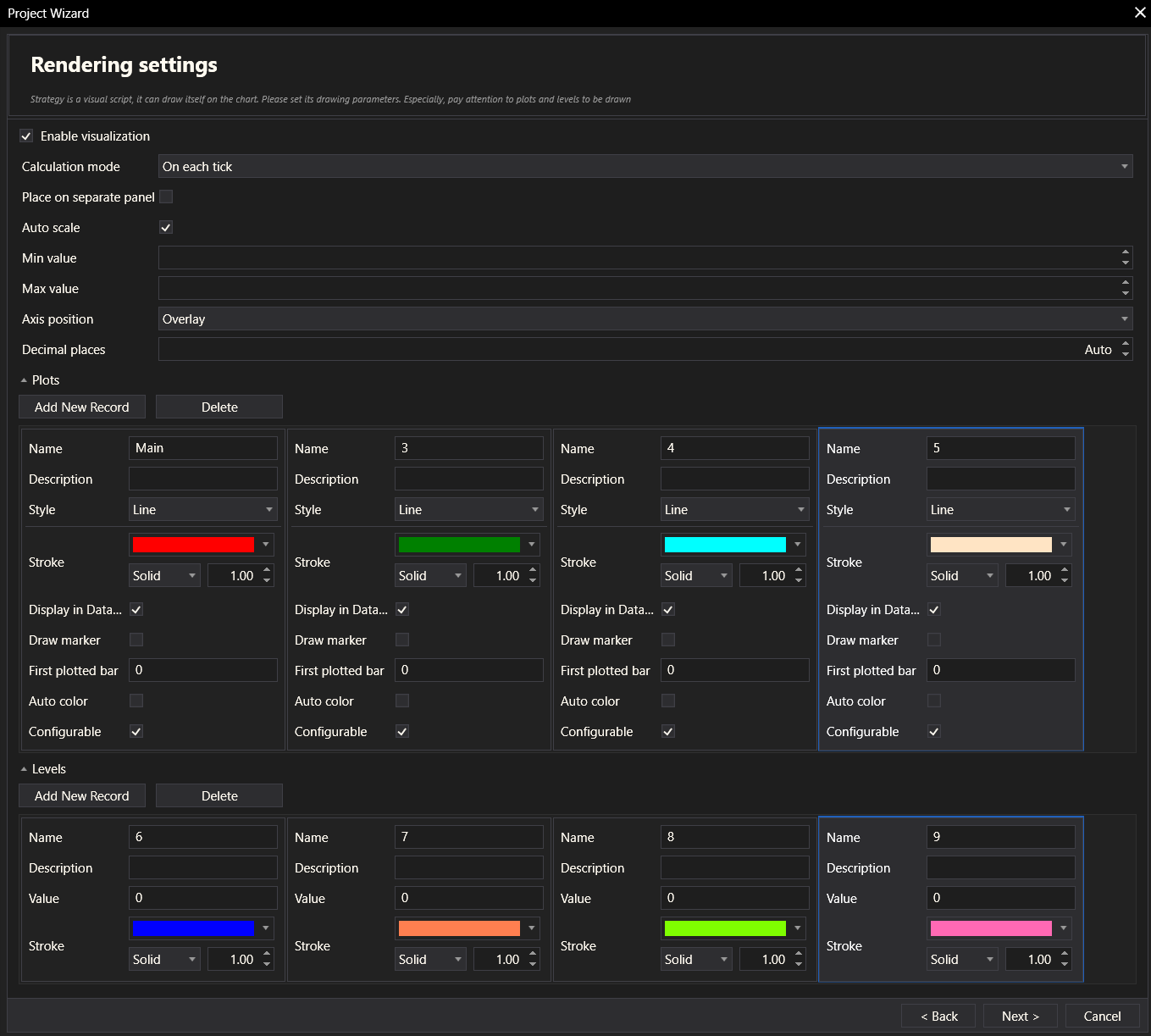Image resolution: width=1151 pixels, height=1036 pixels.
Task: Go to the Next wizard step
Action: tap(1020, 1017)
